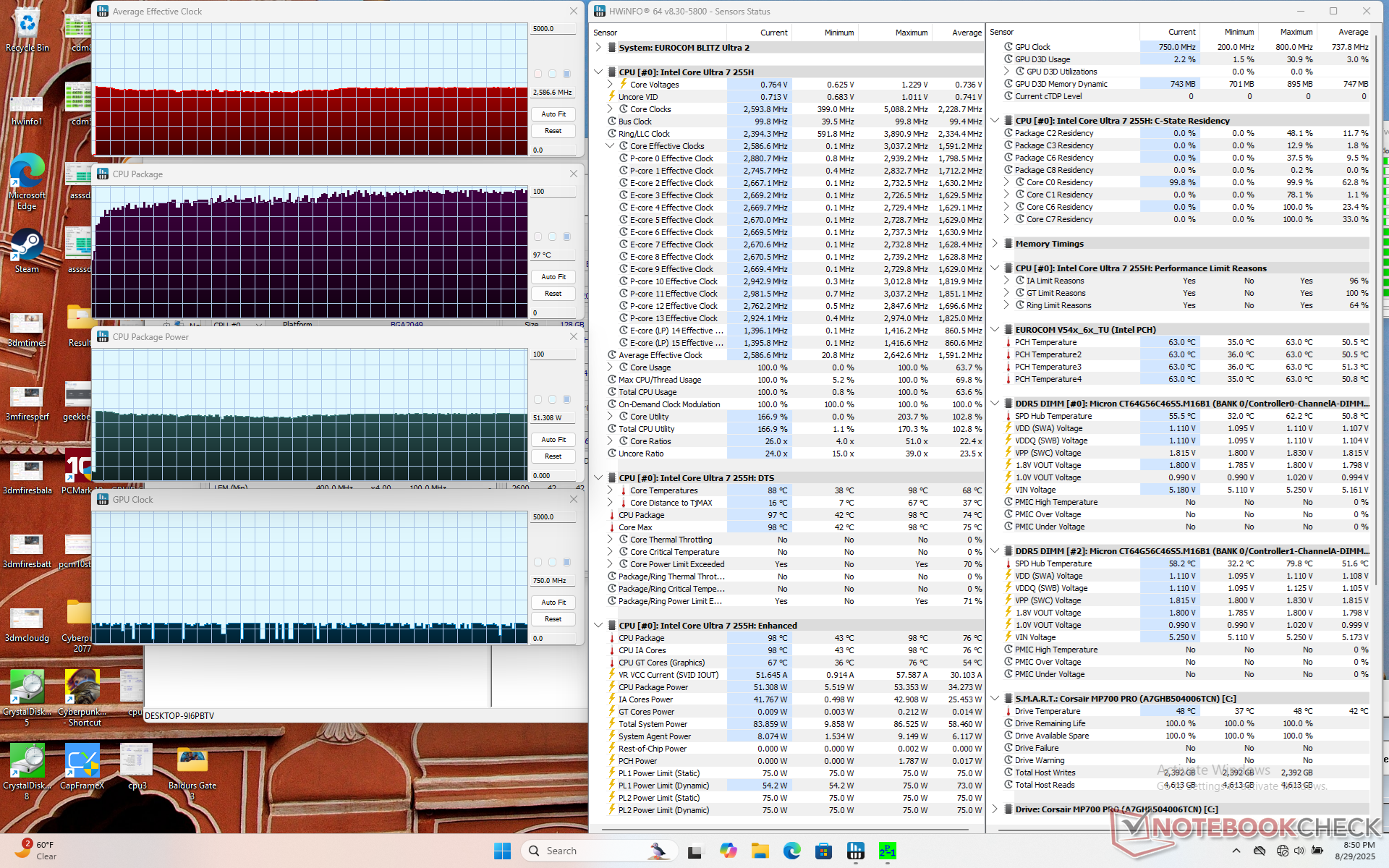Edit the 0.0 minimum field in GPU Clock graph
1389x868 pixels.
(x=553, y=639)
